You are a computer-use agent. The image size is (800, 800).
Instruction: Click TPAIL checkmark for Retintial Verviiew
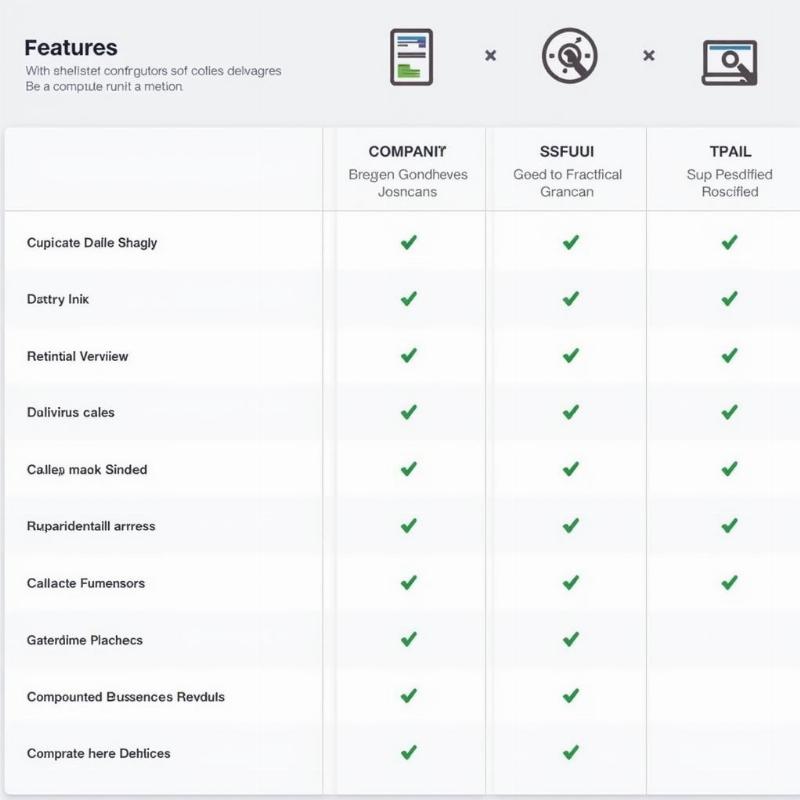click(x=729, y=355)
